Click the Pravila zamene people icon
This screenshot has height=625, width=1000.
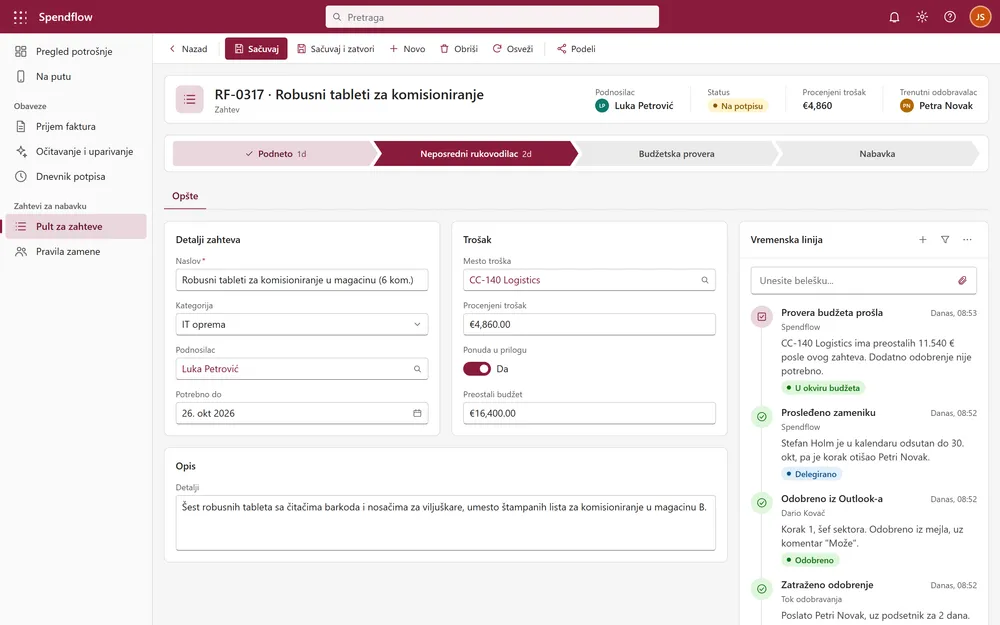[x=21, y=252]
